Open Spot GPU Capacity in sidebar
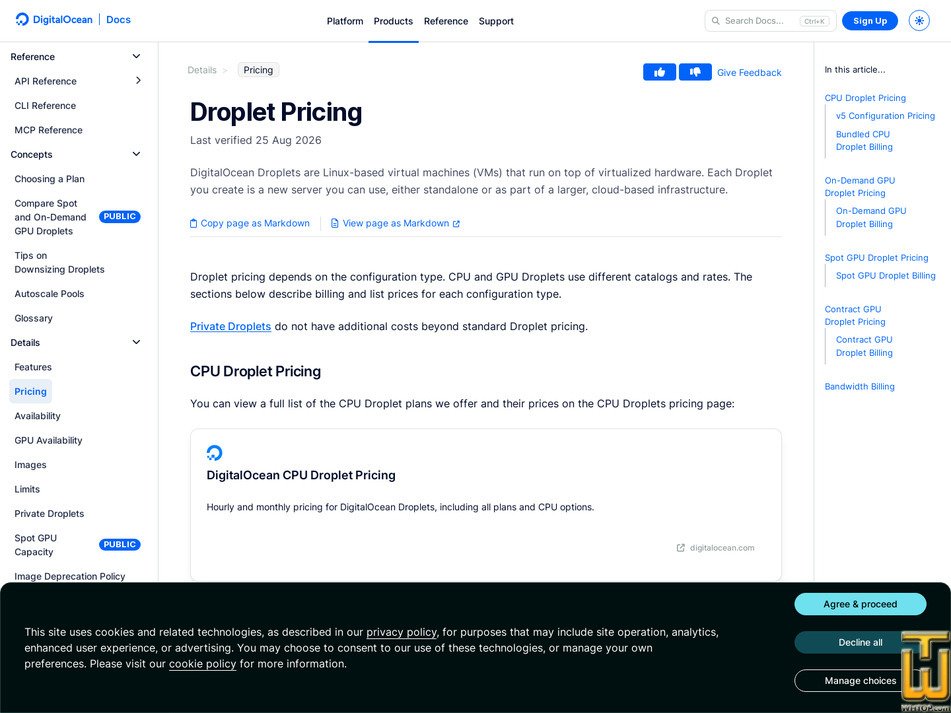 click(36, 544)
